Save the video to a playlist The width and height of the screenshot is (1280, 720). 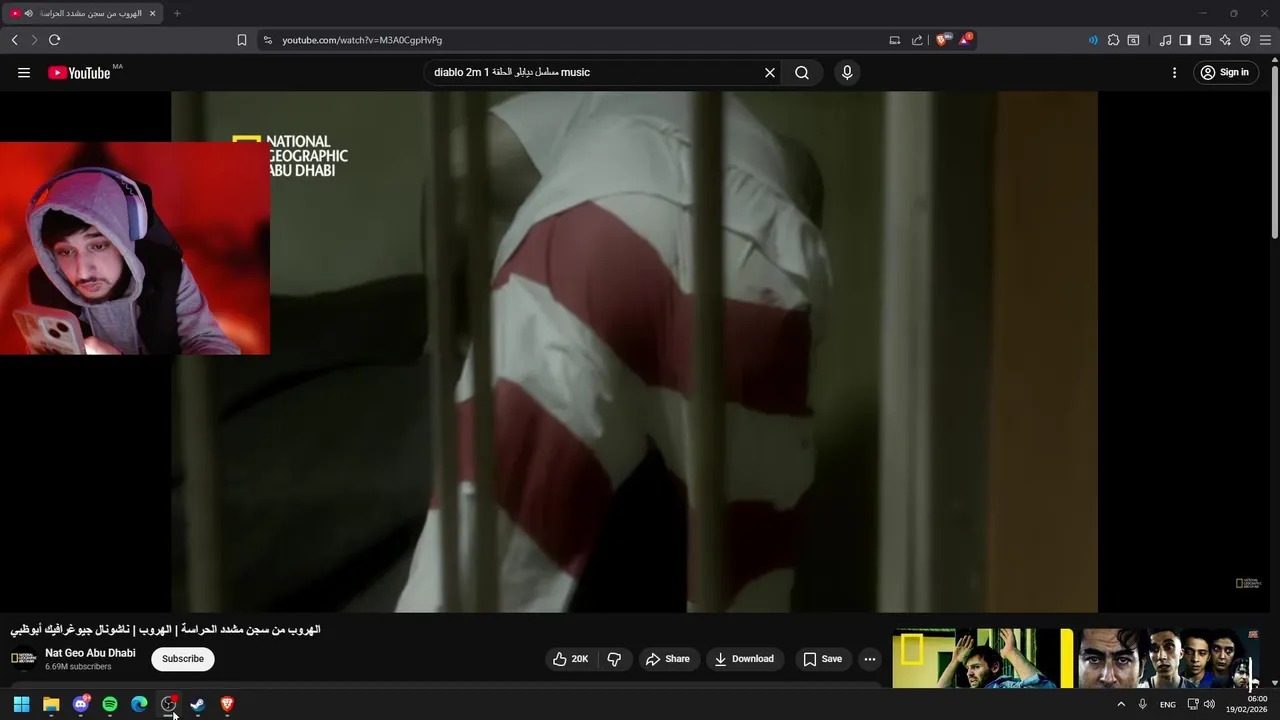[x=822, y=659]
